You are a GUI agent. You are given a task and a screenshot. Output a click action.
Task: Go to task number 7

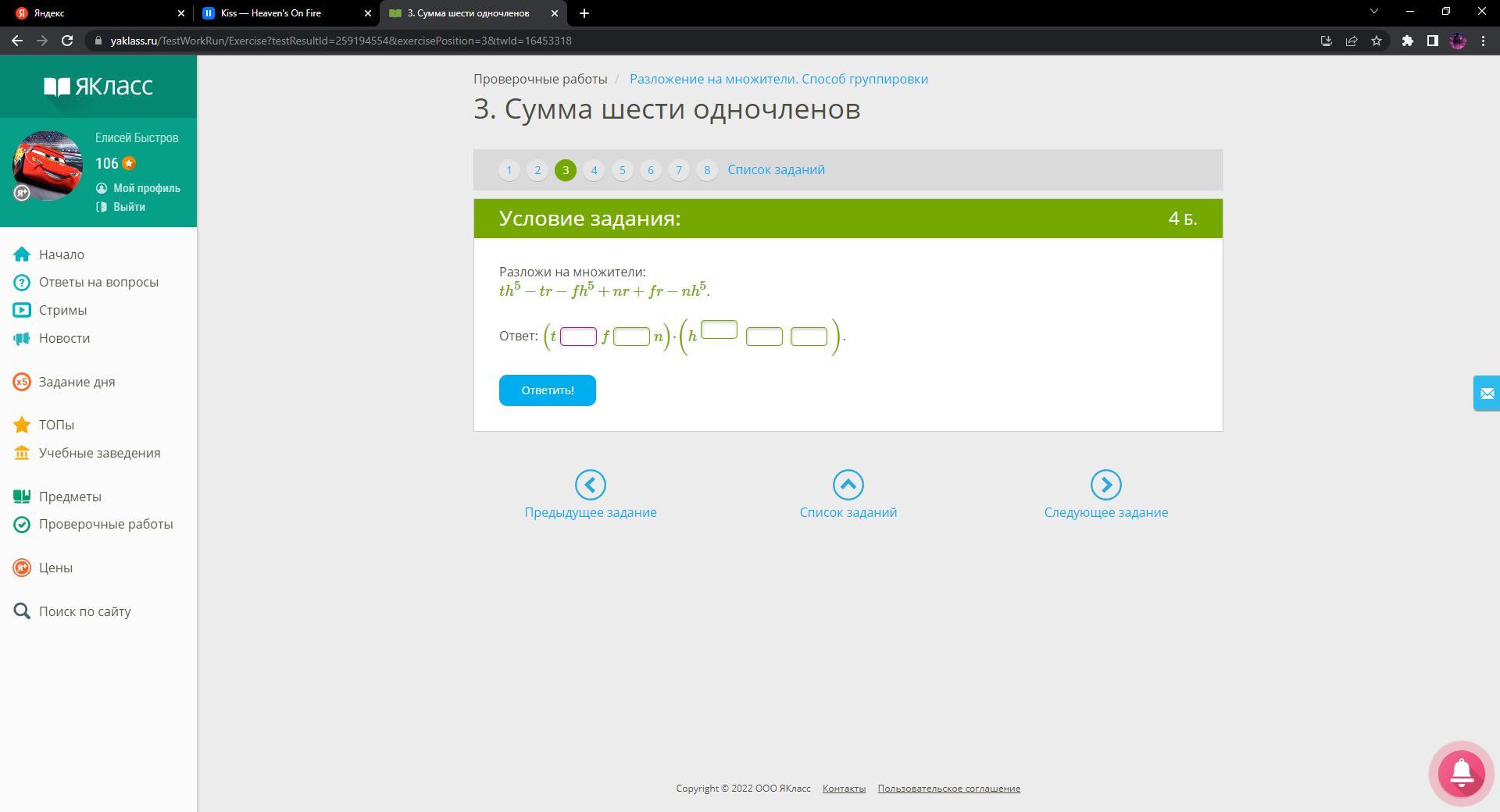(679, 170)
